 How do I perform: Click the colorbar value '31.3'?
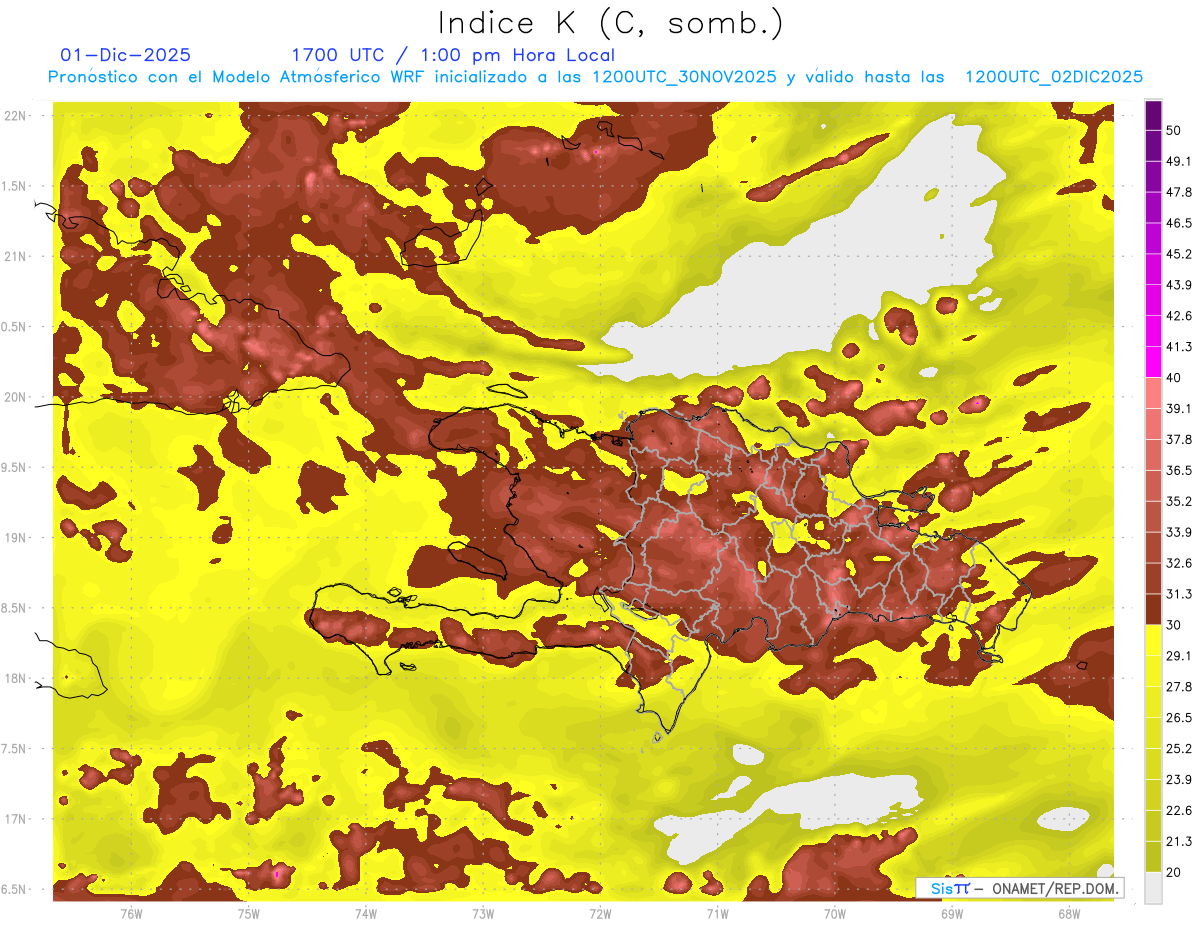(1178, 594)
